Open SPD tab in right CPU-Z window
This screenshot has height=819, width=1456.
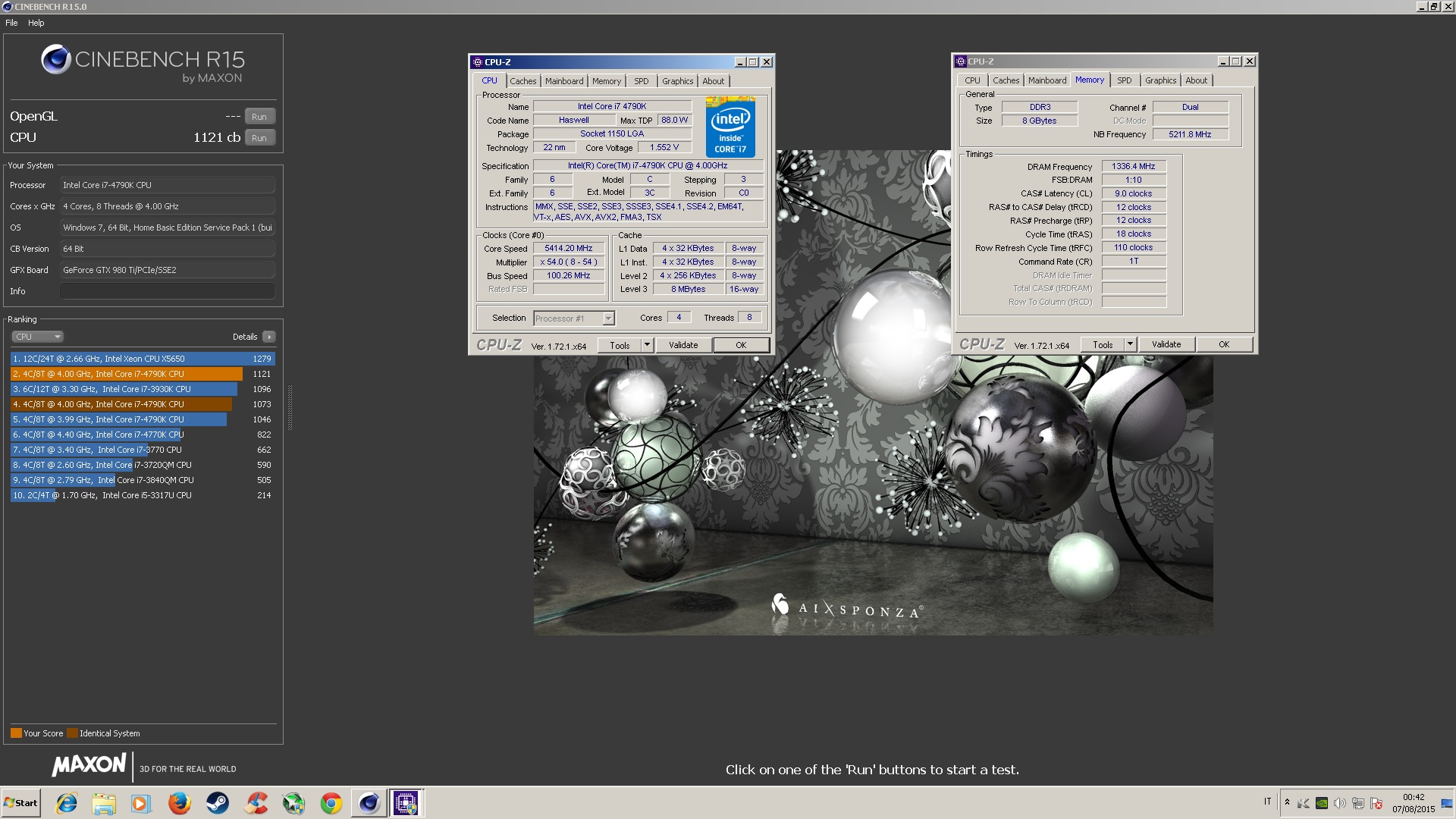1125,80
